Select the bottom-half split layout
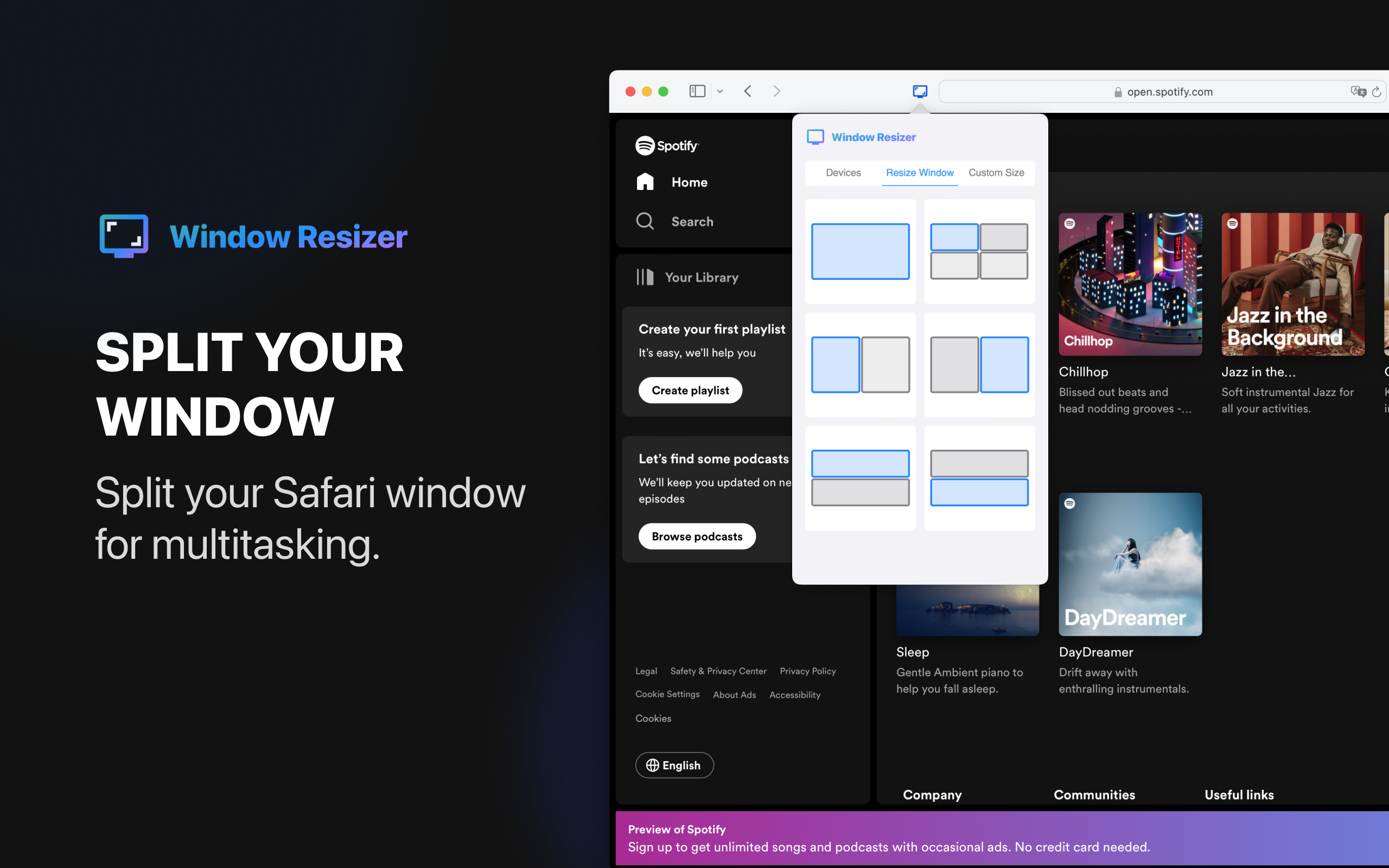 979,477
